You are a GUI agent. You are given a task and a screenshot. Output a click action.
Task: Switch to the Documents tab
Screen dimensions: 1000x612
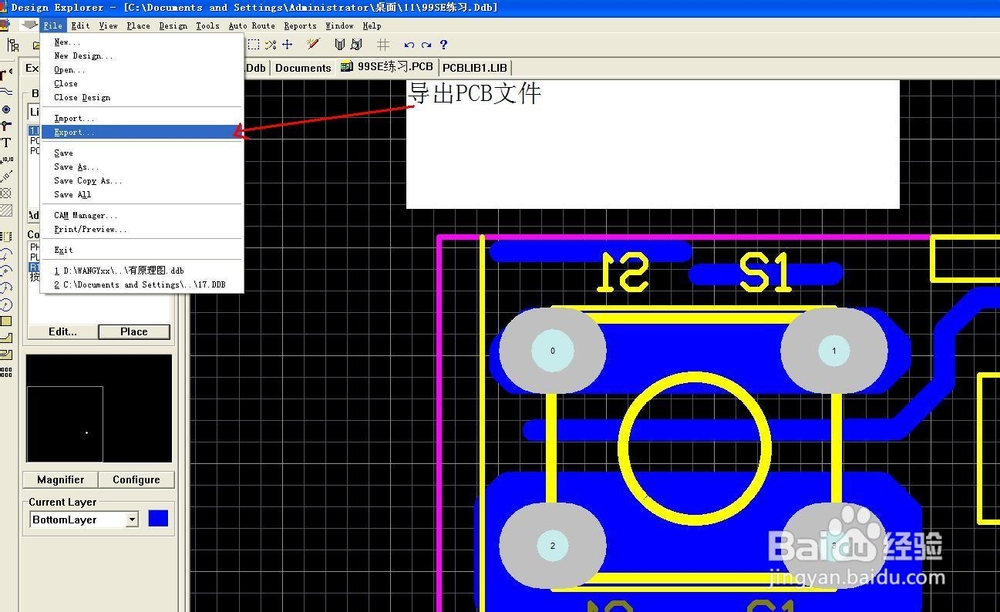tap(303, 68)
